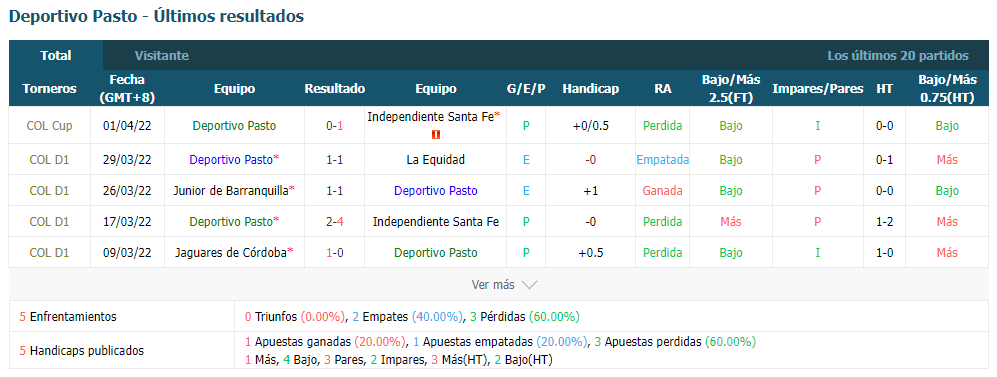Click Junior de Barranquilla team name
The height and width of the screenshot is (377, 997).
pos(231,191)
